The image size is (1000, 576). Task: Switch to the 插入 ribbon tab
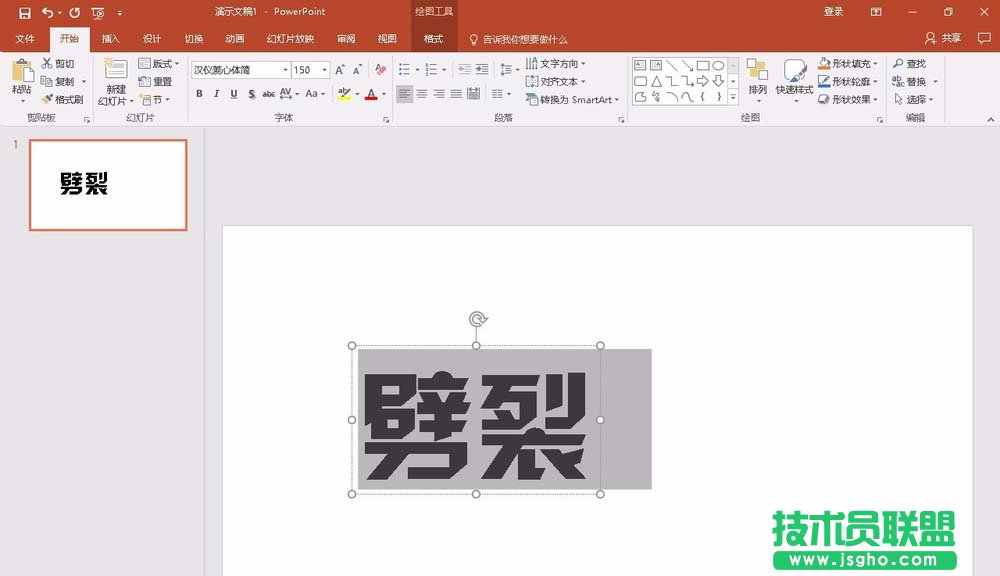coord(109,39)
